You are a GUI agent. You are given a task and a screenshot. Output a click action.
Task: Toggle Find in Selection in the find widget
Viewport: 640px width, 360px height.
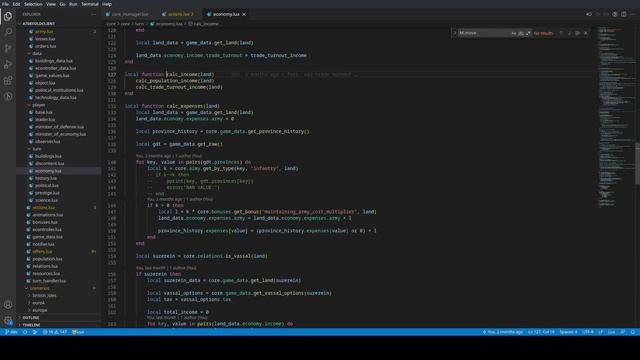(x=578, y=33)
